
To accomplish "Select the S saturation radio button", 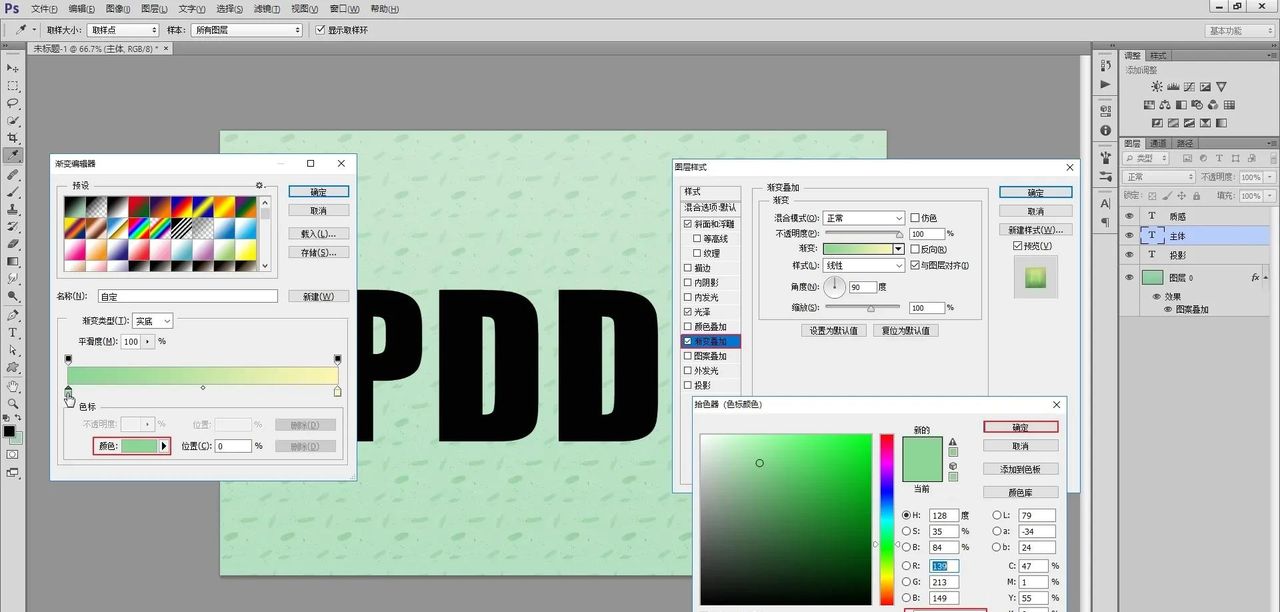I will pyautogui.click(x=906, y=532).
